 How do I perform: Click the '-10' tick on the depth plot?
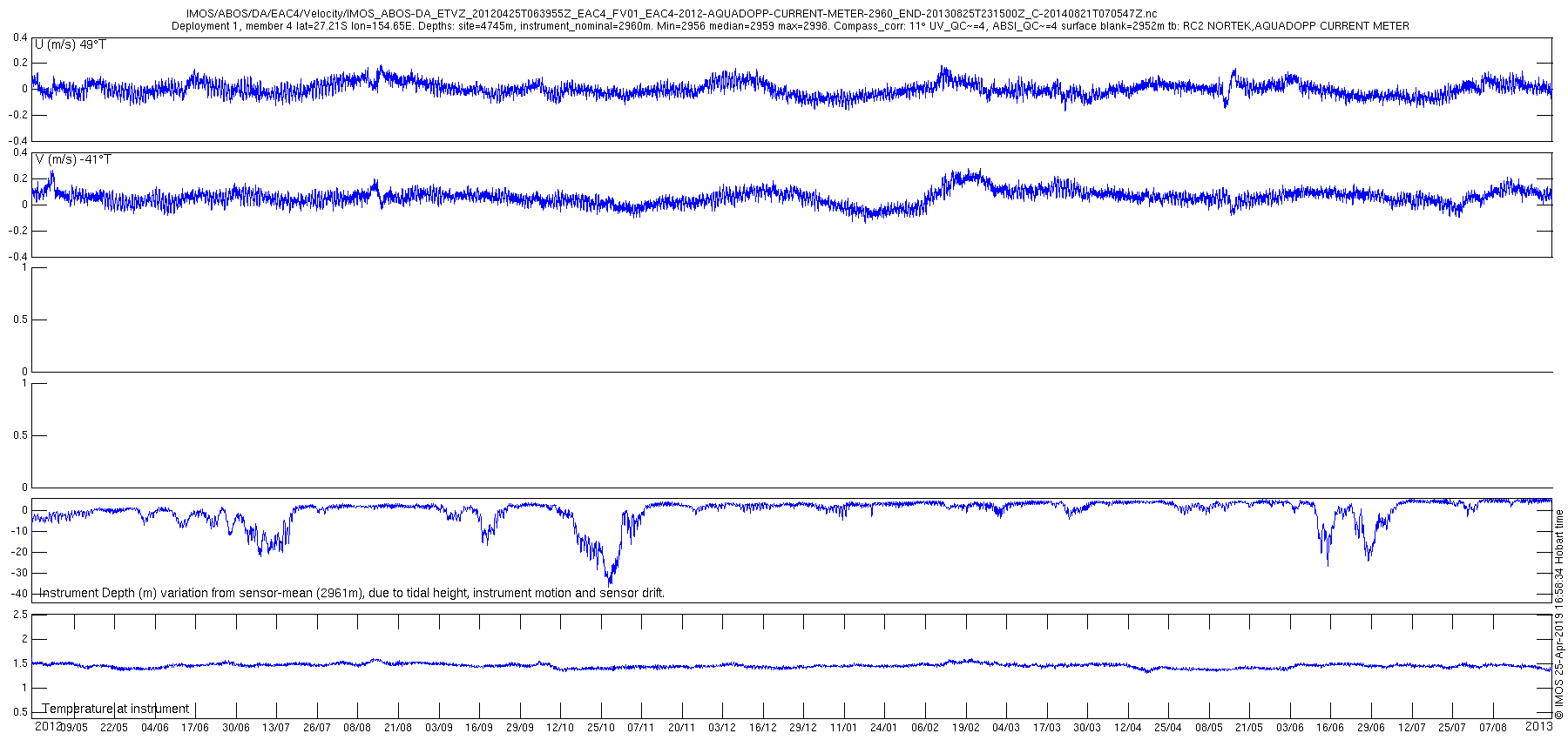[x=20, y=531]
